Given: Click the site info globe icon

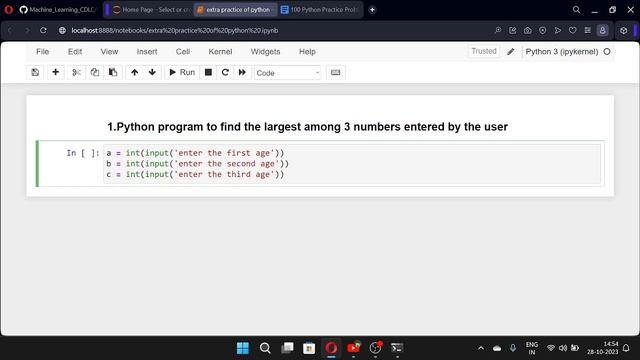Looking at the screenshot, I should click(x=62, y=31).
